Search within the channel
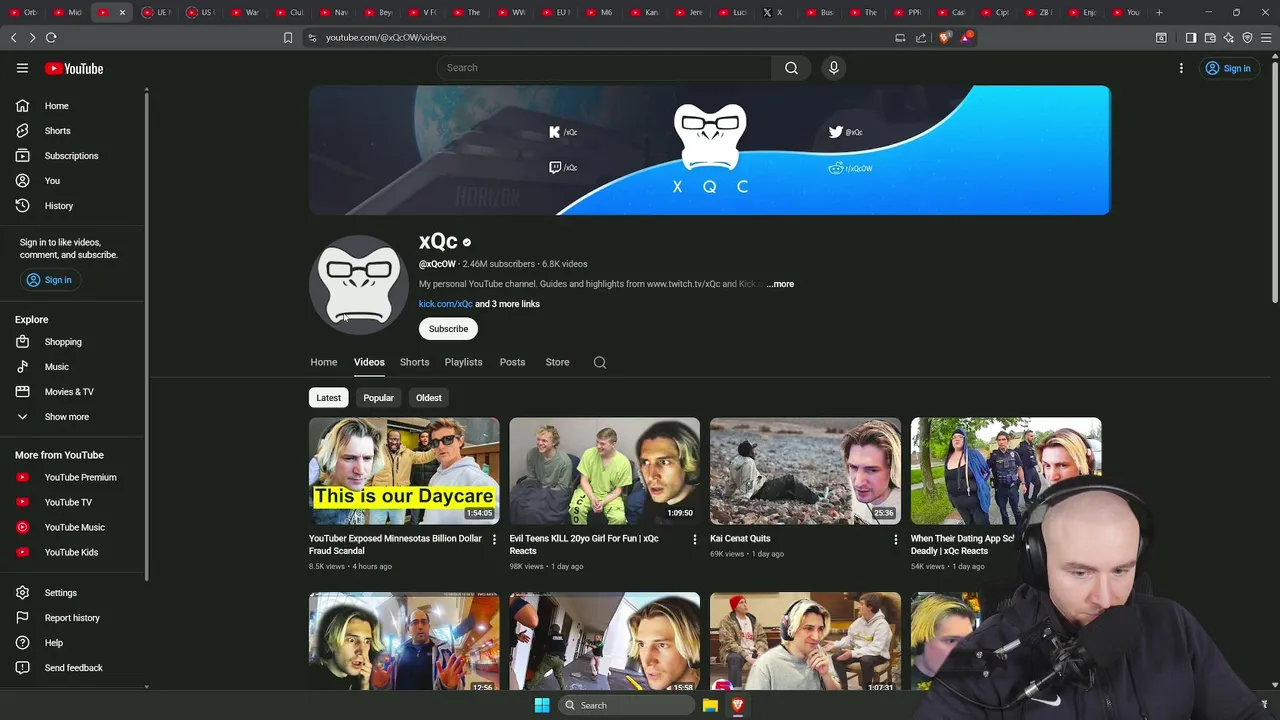Screen dimensions: 1280x720 pos(600,363)
